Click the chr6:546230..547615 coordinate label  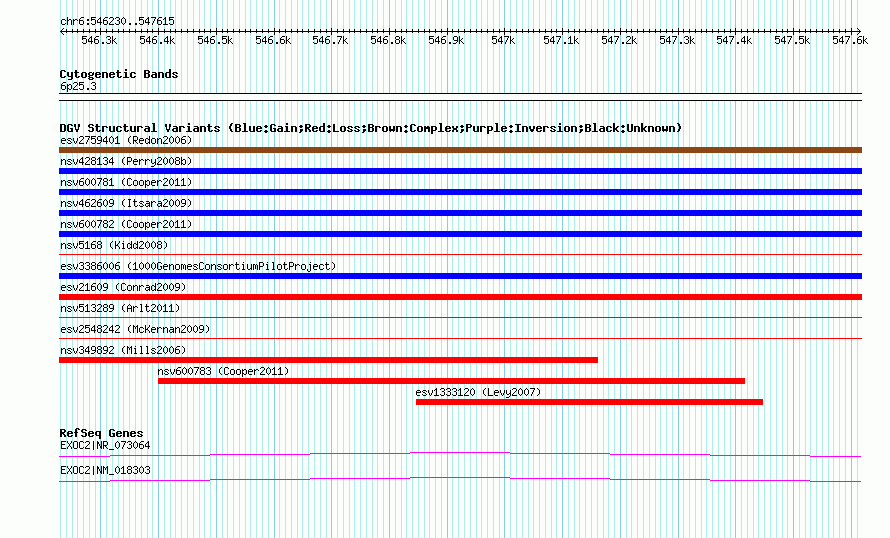(x=117, y=21)
